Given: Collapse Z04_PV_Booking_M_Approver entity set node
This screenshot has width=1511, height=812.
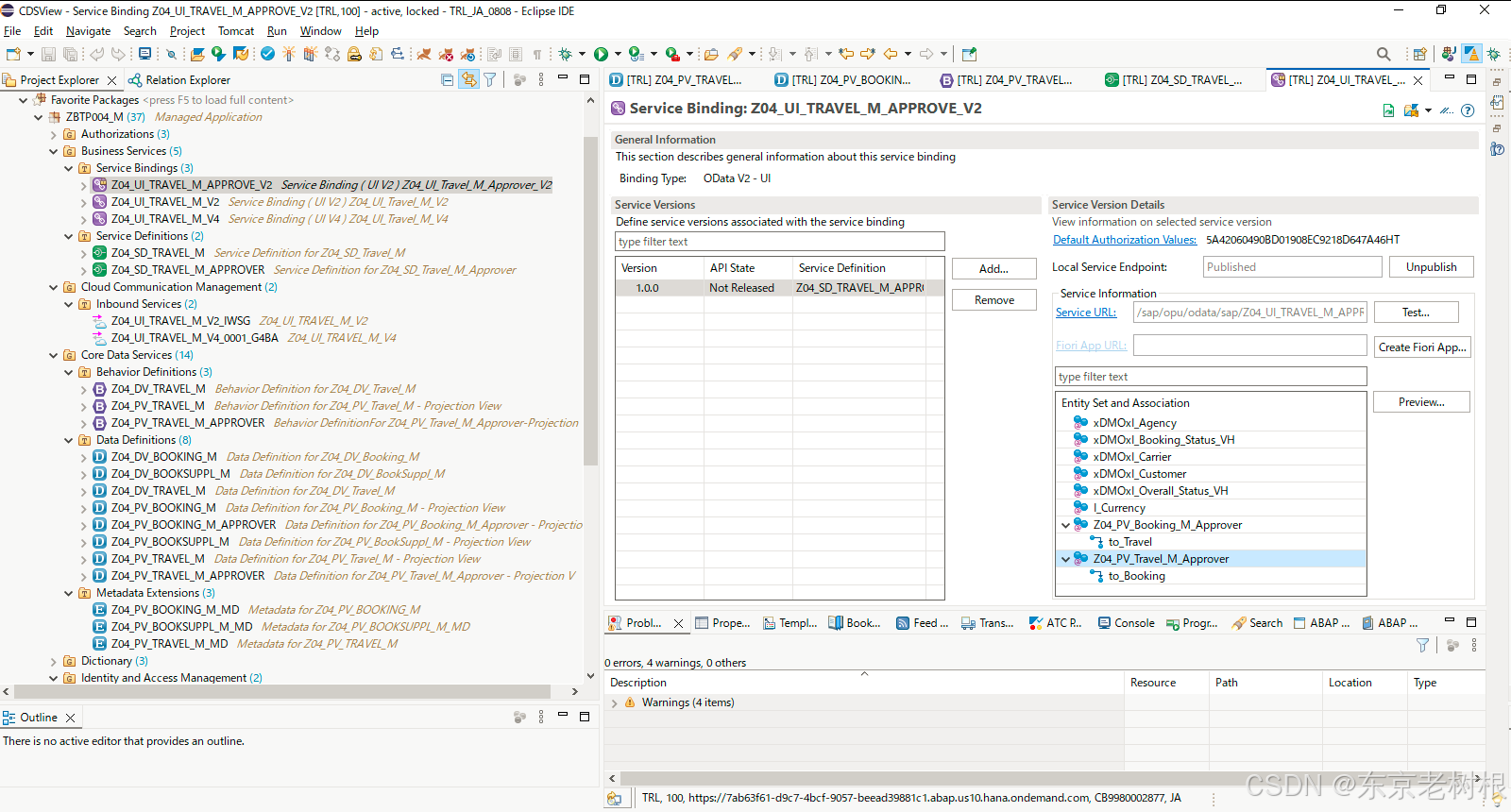Looking at the screenshot, I should pyautogui.click(x=1065, y=525).
